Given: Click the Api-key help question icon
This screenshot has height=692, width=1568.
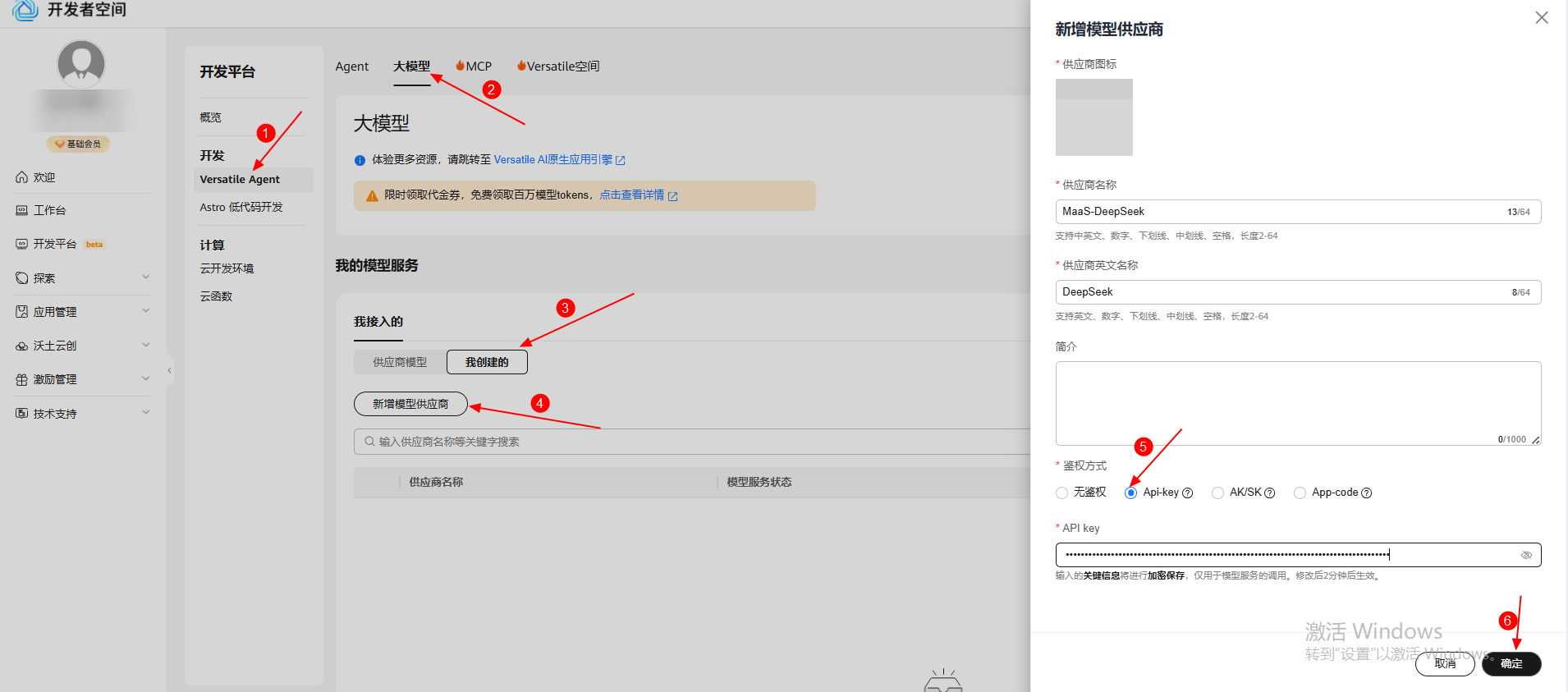Looking at the screenshot, I should click(1187, 493).
